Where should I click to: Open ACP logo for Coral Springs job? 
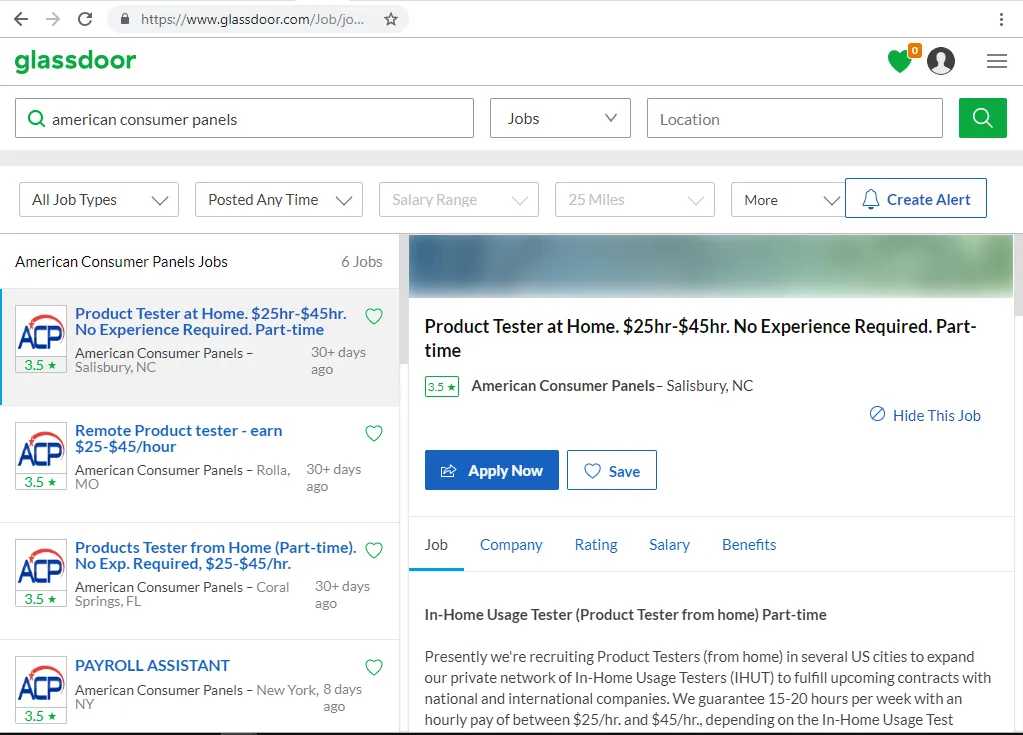pos(41,566)
